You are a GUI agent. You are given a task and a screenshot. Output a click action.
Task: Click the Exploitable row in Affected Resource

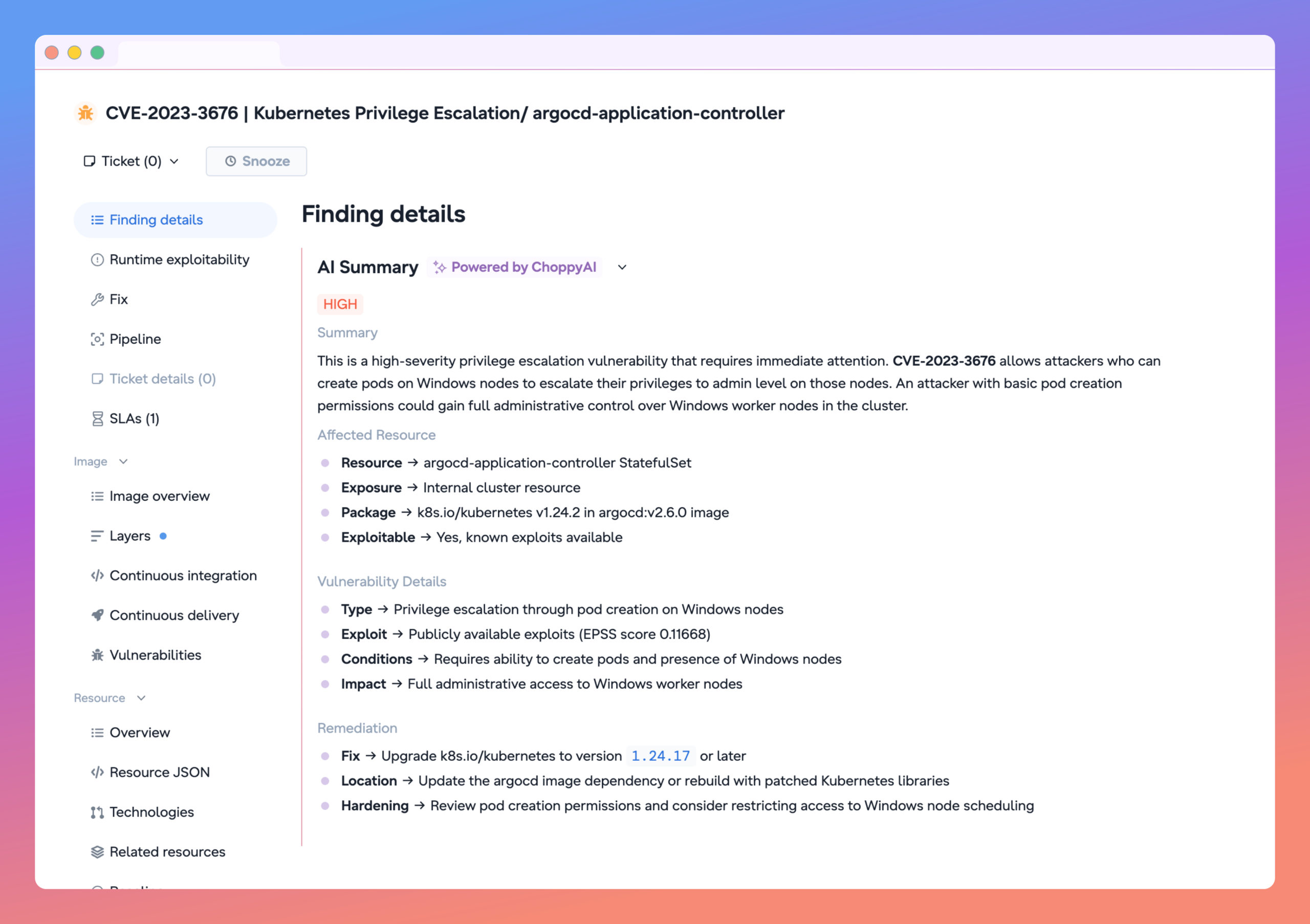[472, 538]
